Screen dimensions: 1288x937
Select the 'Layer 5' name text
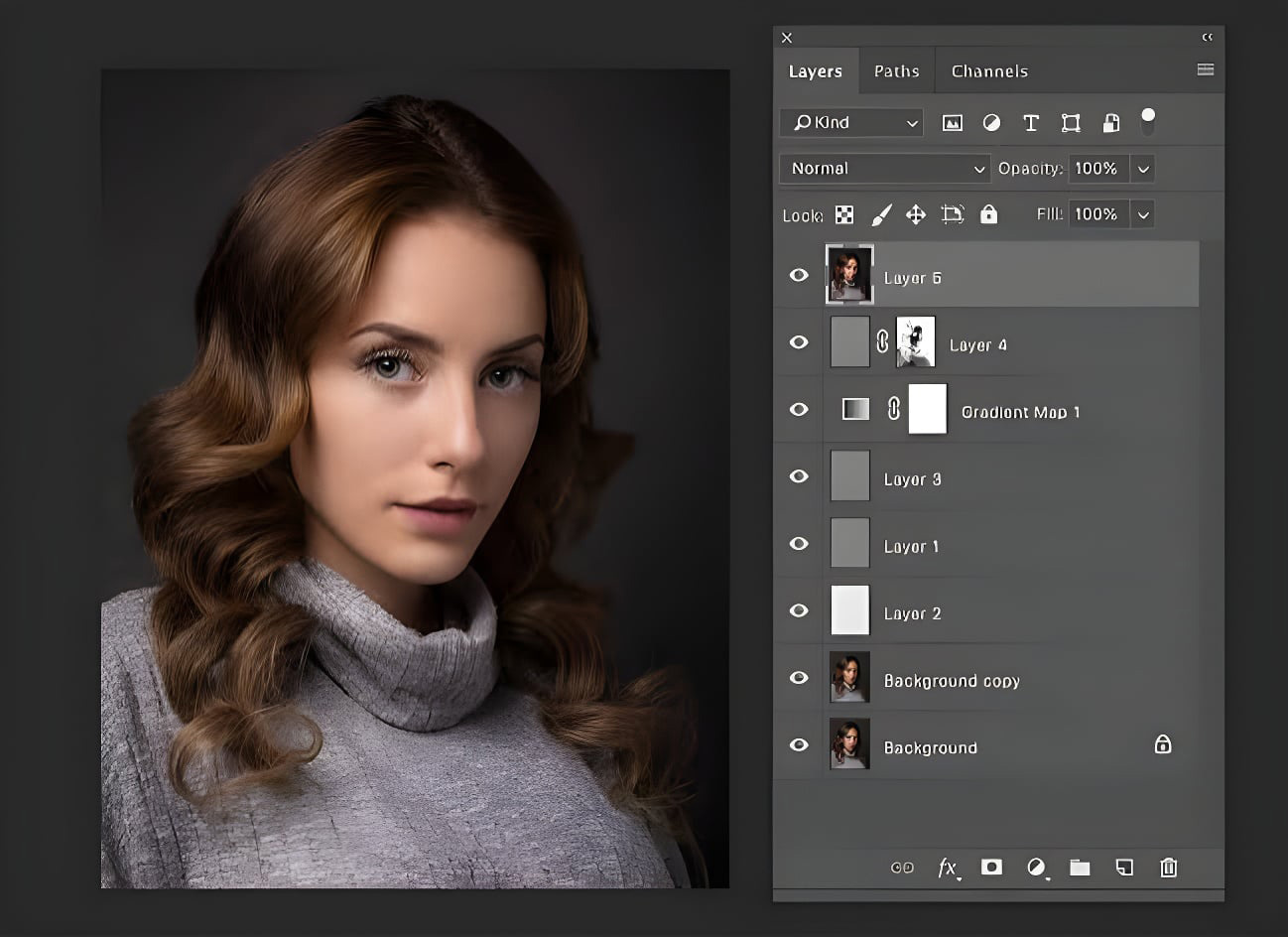[913, 278]
